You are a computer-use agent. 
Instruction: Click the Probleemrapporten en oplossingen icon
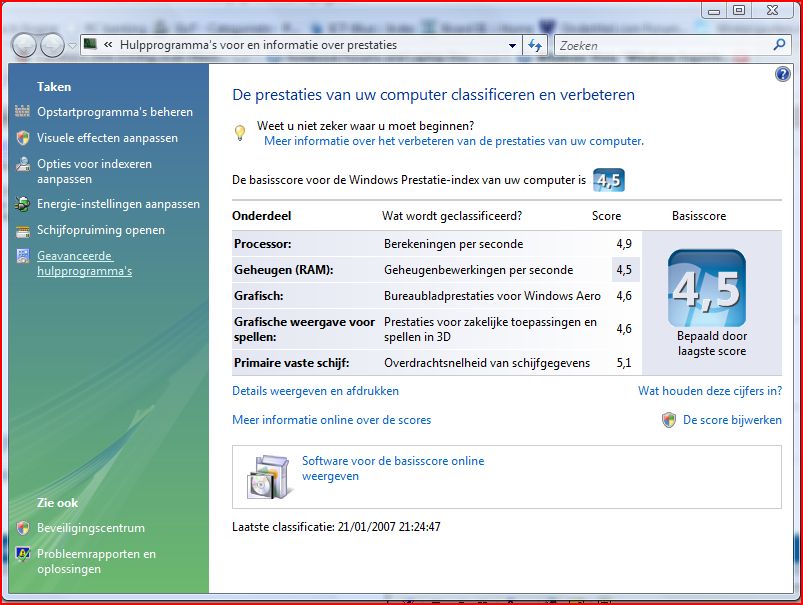pos(23,554)
